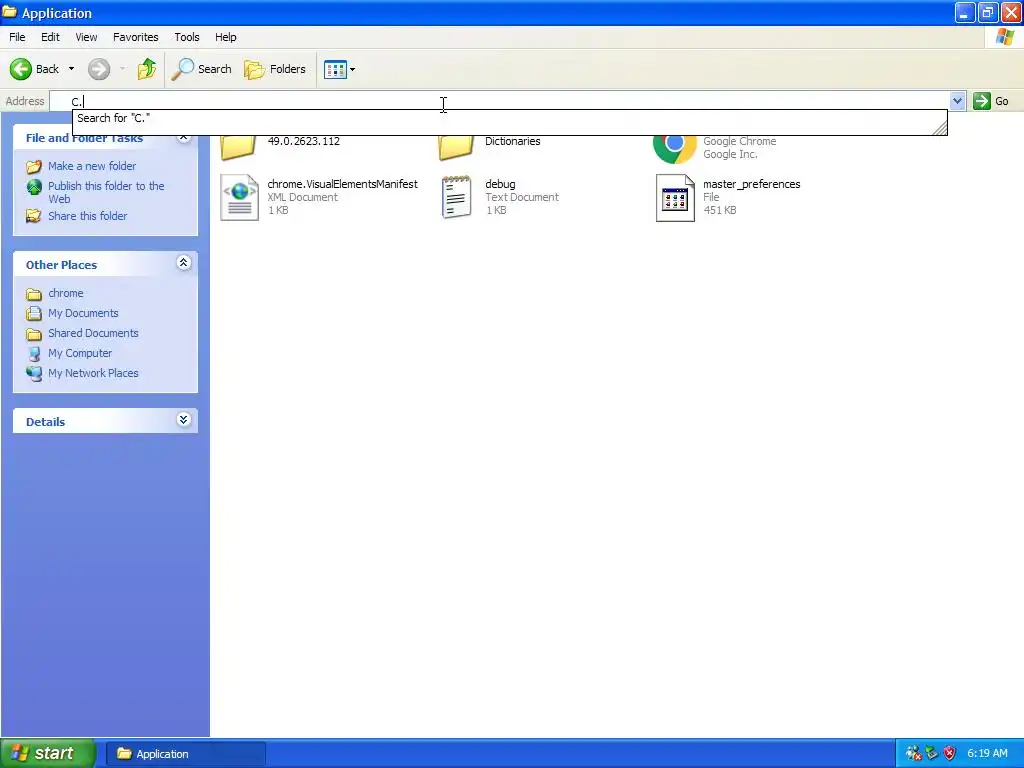Click the Share this folder icon
The height and width of the screenshot is (768, 1024).
(34, 216)
